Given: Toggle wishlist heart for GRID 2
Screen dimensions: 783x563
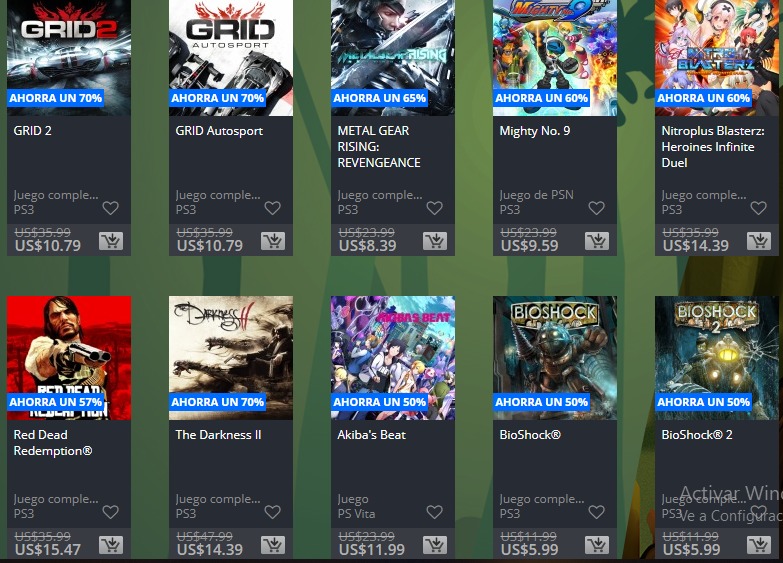Looking at the screenshot, I should (x=110, y=208).
